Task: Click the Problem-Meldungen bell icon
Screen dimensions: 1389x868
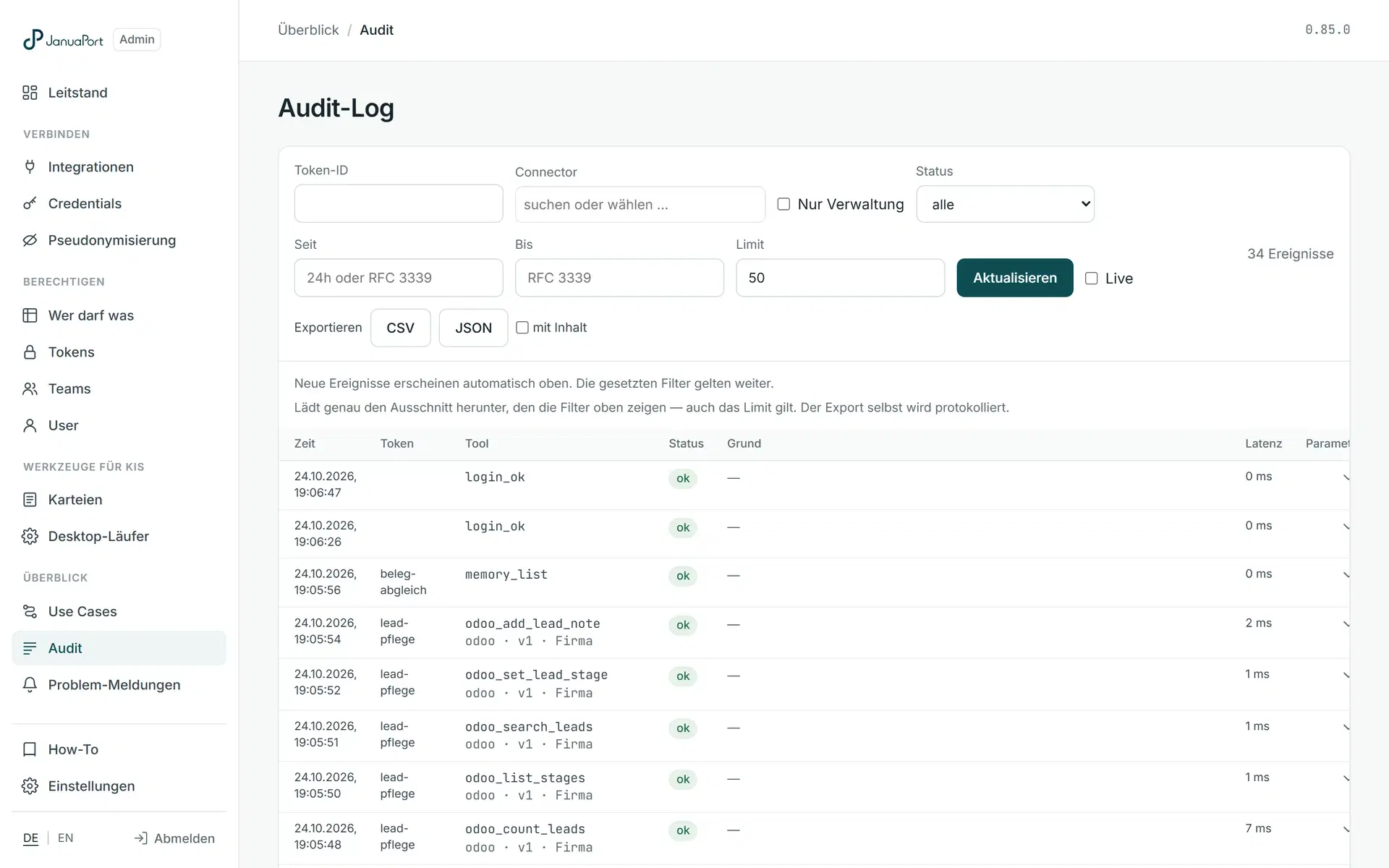Action: [30, 685]
